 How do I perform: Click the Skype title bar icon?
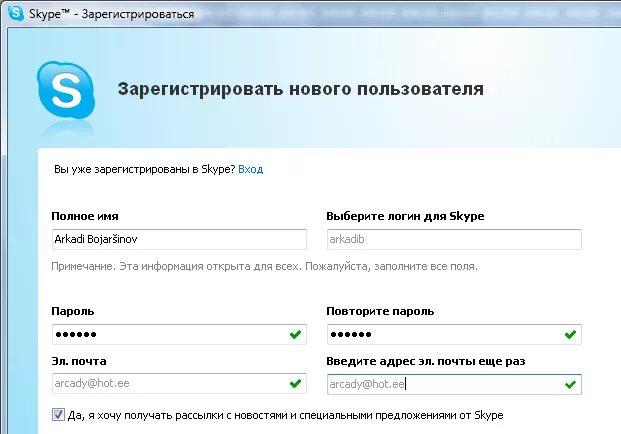pyautogui.click(x=15, y=13)
